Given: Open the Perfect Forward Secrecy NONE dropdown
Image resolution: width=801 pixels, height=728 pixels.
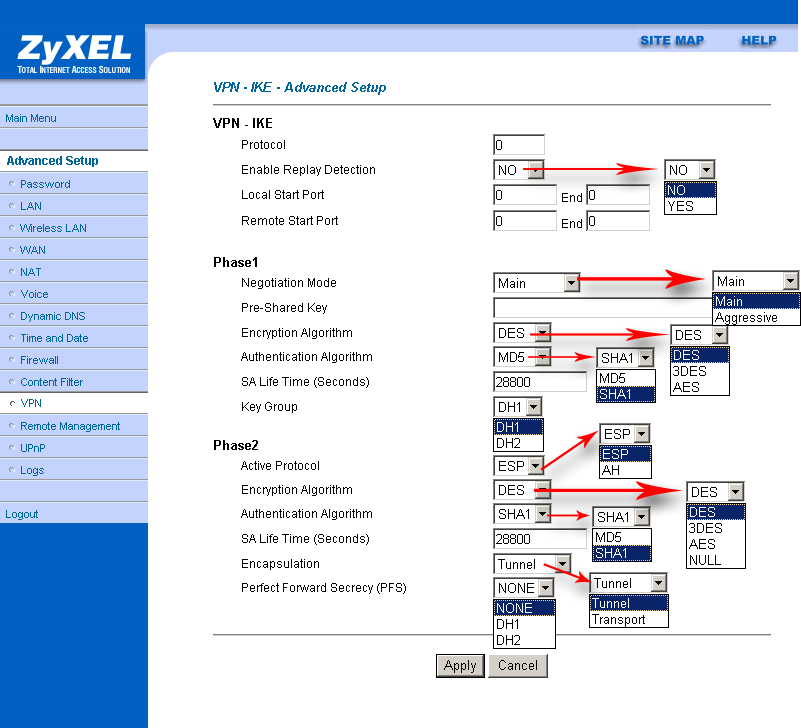Looking at the screenshot, I should coord(524,588).
